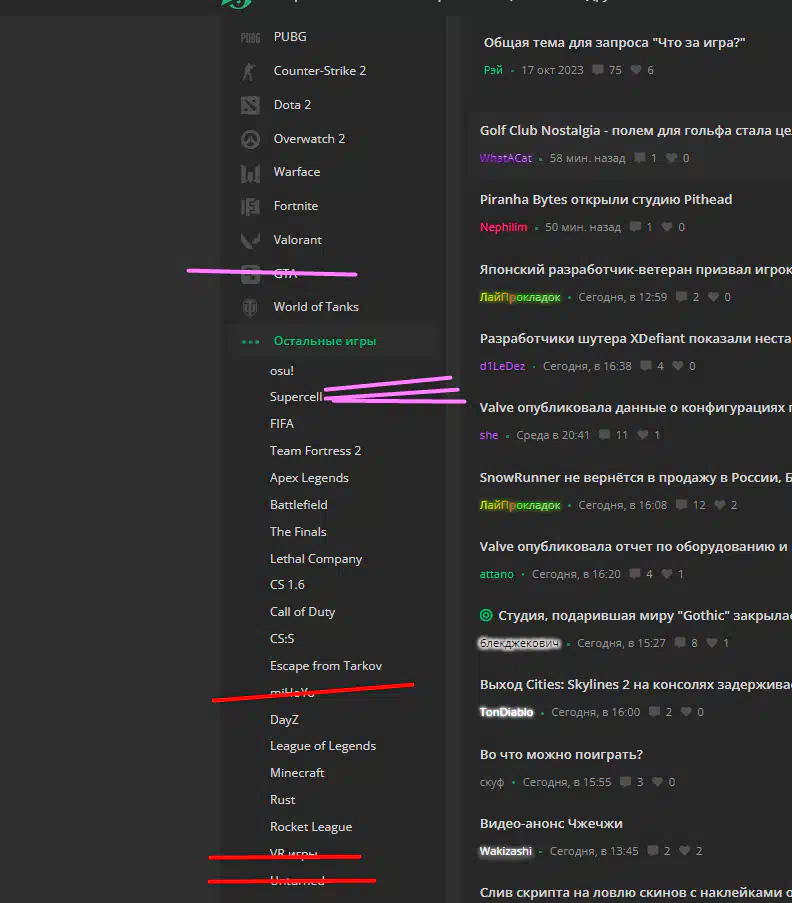The width and height of the screenshot is (792, 903).
Task: Click the World of Tanks emblem icon
Action: click(x=250, y=308)
